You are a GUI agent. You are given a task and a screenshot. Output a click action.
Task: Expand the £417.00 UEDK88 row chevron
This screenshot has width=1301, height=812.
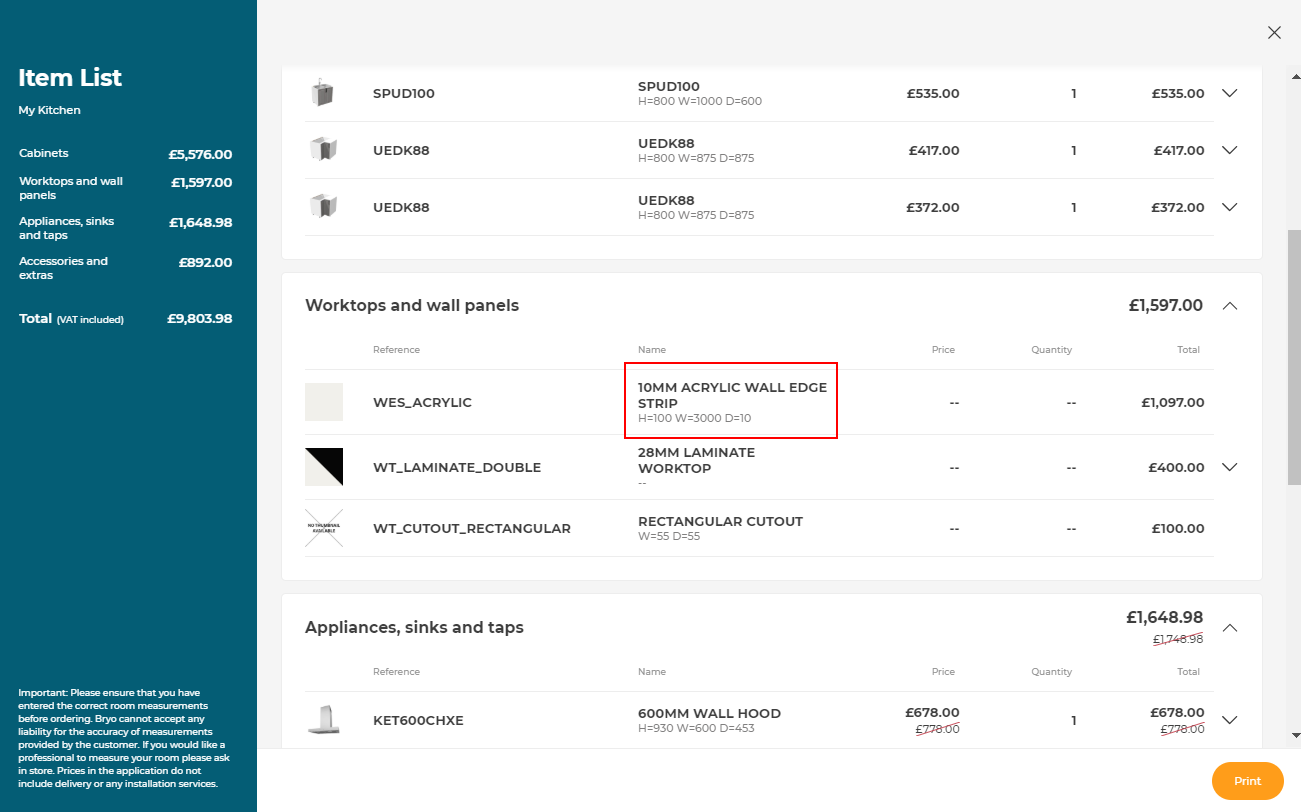tap(1230, 151)
